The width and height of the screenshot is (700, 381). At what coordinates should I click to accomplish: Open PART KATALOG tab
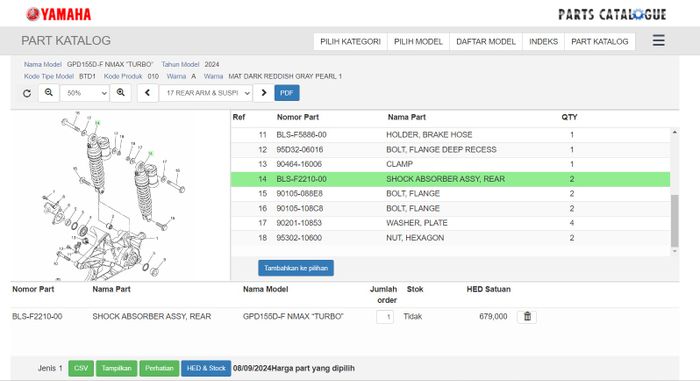coord(600,42)
